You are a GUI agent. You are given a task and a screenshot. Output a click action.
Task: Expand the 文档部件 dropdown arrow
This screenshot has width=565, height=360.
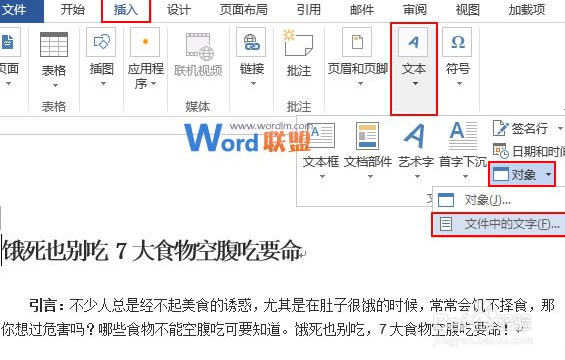point(370,176)
